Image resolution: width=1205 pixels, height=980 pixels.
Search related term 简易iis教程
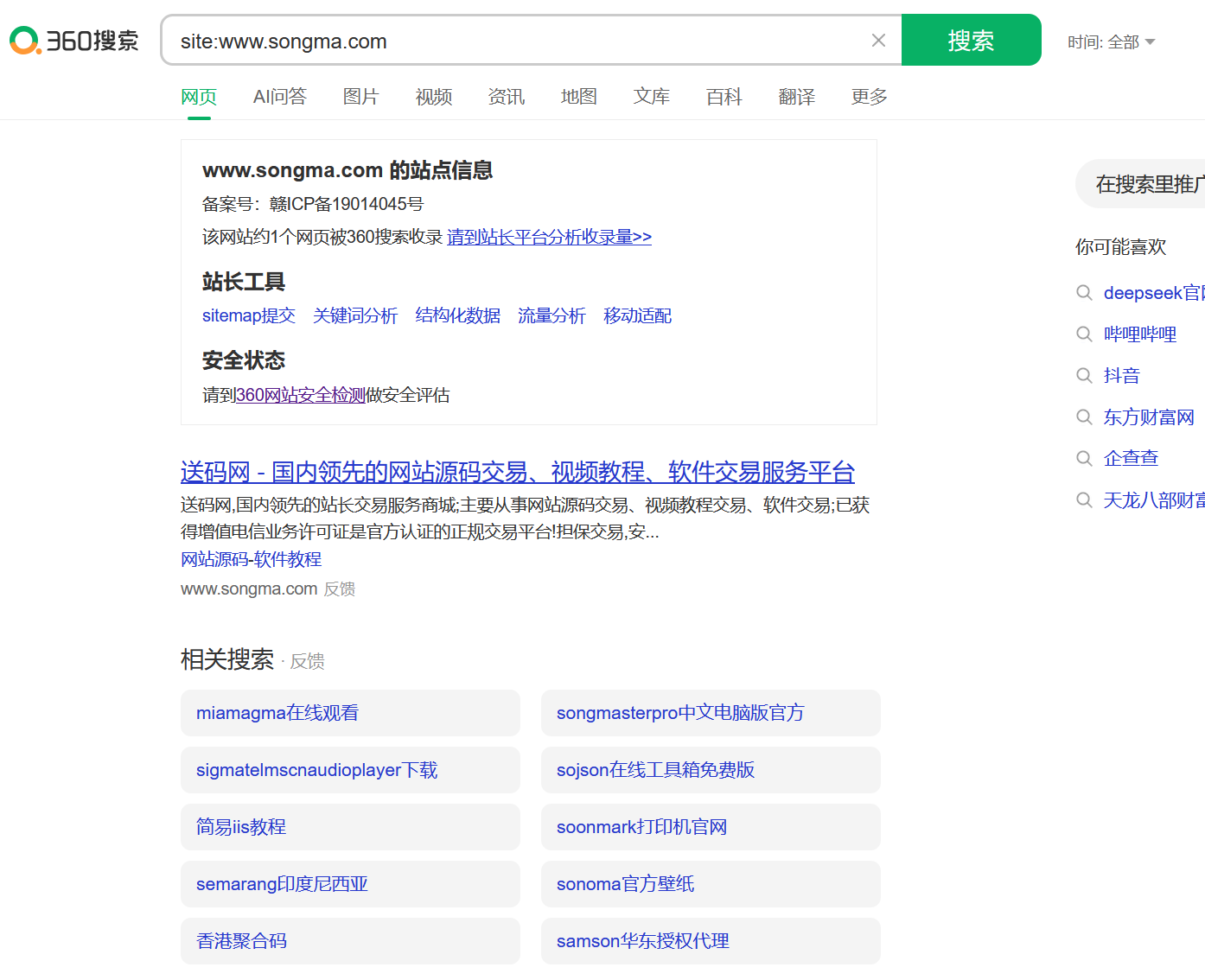(350, 827)
